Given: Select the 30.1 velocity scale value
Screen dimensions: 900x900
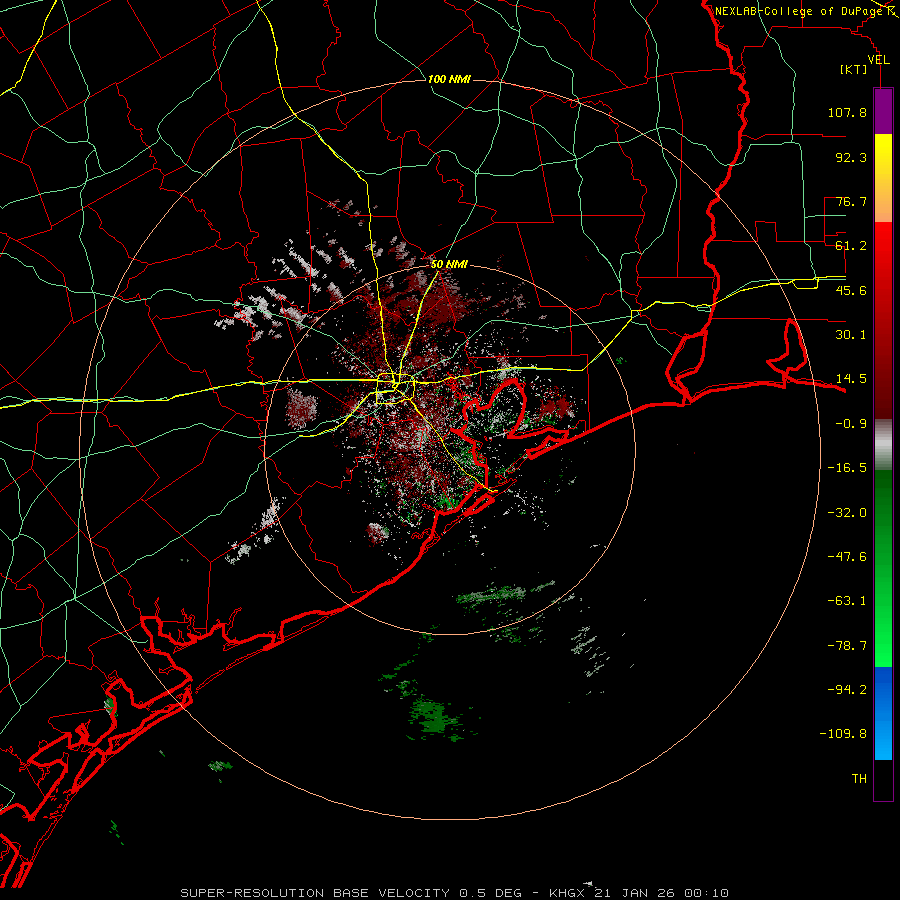Looking at the screenshot, I should [851, 335].
